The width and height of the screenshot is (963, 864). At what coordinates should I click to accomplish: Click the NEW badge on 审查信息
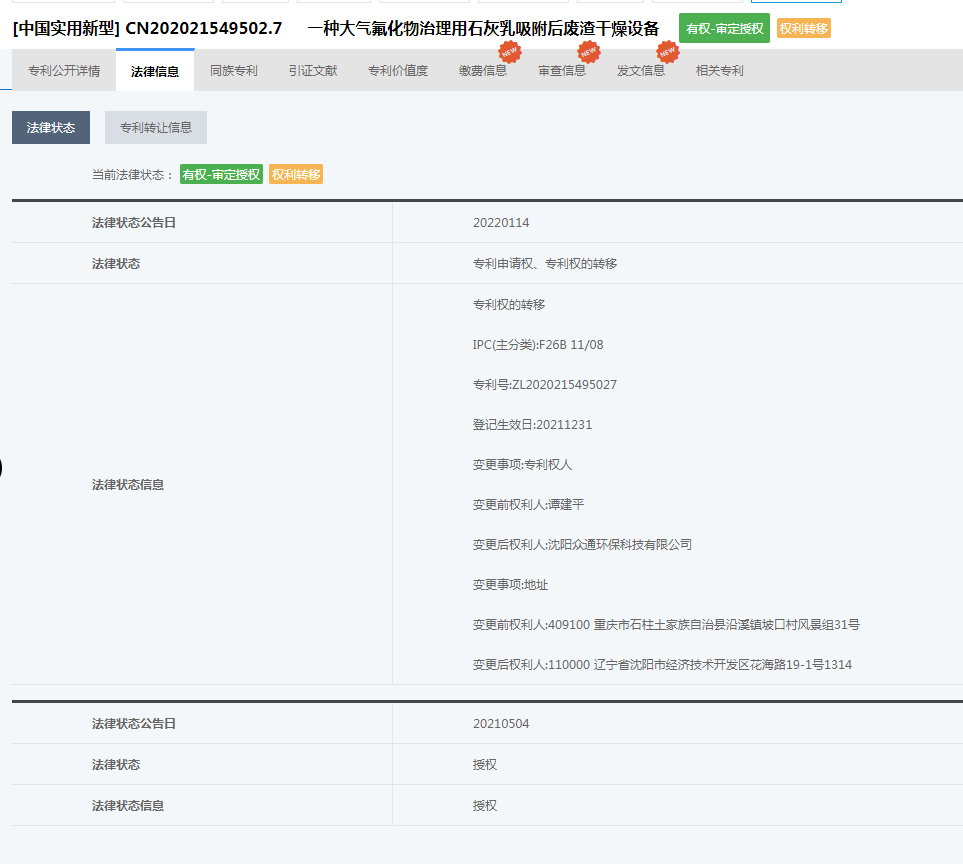[588, 51]
